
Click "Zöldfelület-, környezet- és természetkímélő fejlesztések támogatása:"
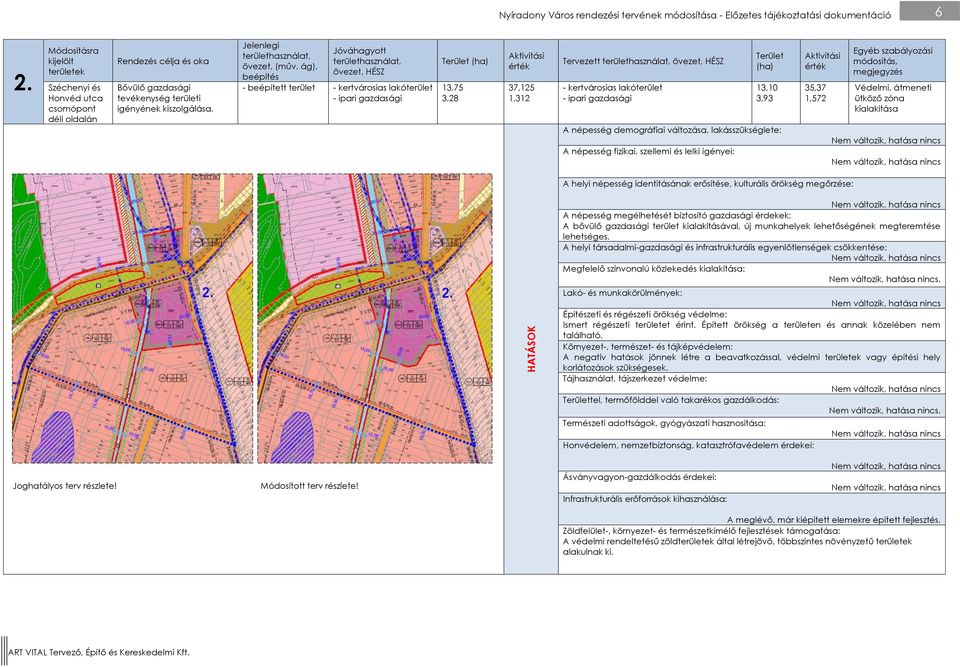coord(702,531)
